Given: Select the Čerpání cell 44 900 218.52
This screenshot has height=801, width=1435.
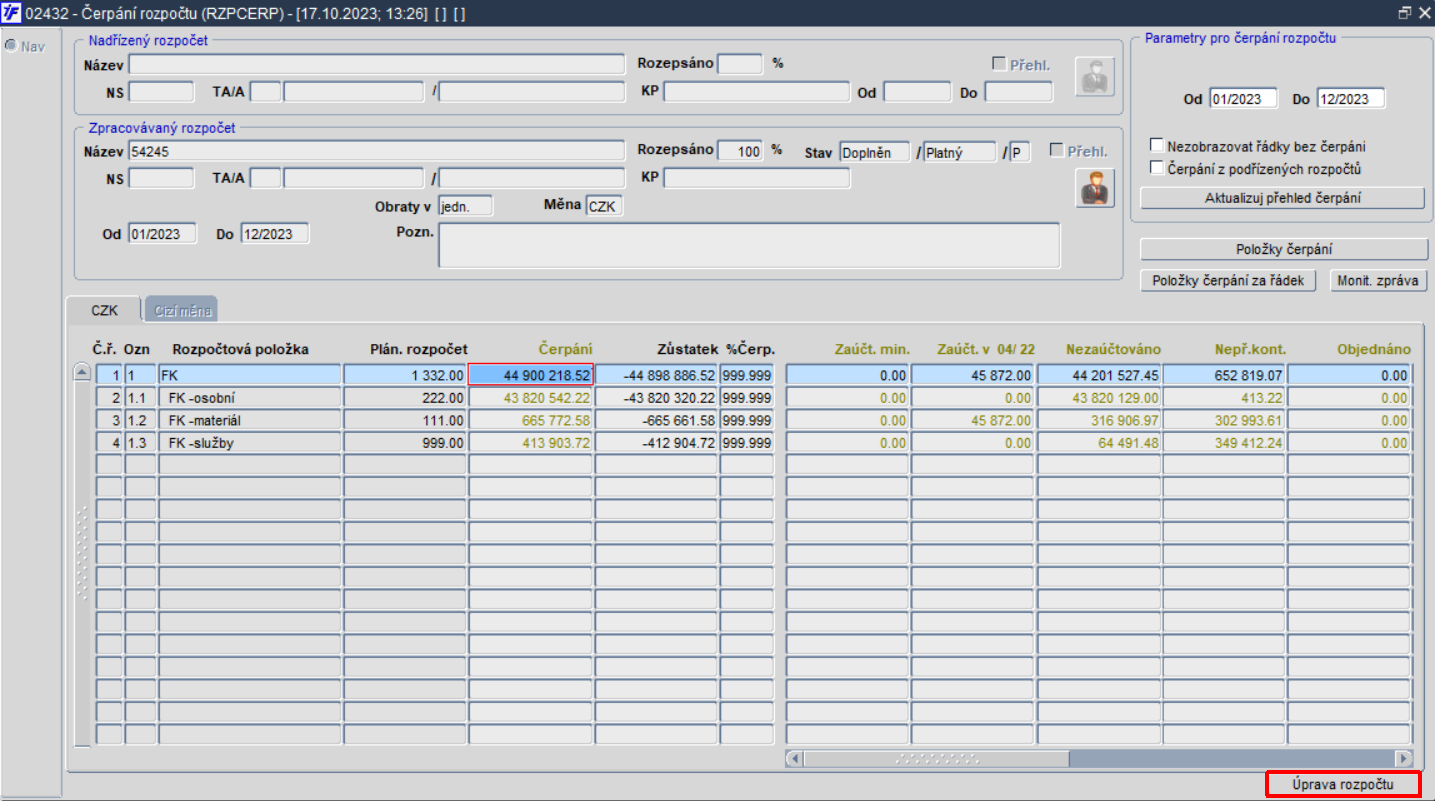Looking at the screenshot, I should (x=531, y=375).
